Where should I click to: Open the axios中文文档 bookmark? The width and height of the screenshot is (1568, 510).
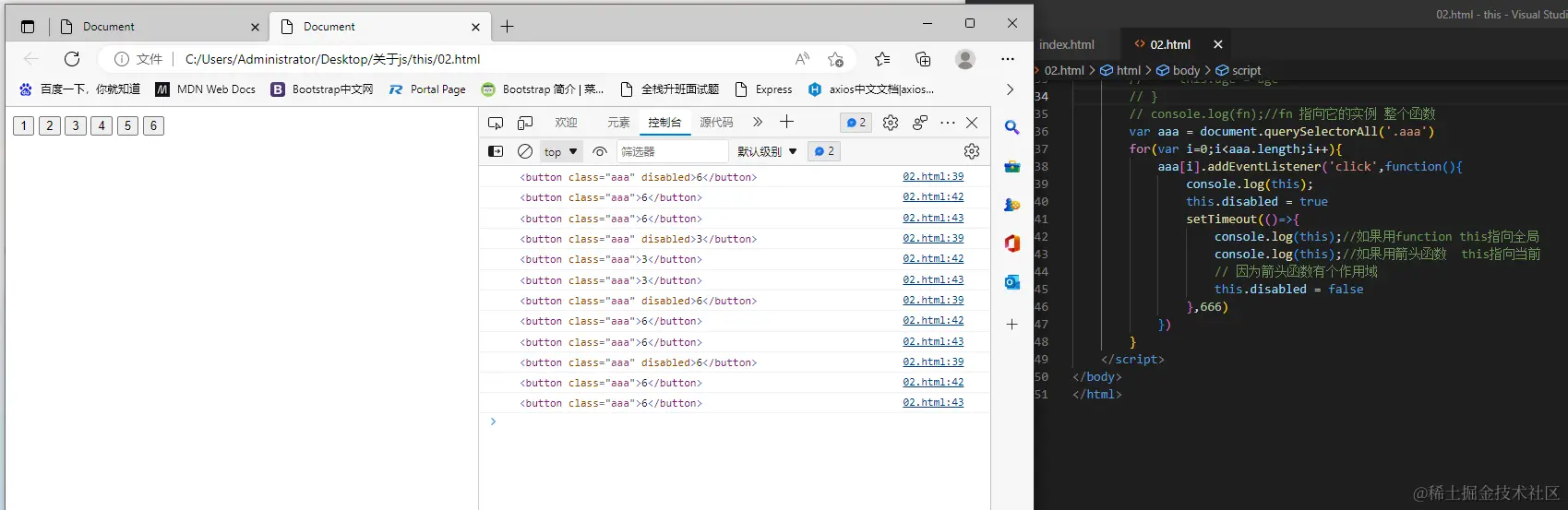(870, 89)
